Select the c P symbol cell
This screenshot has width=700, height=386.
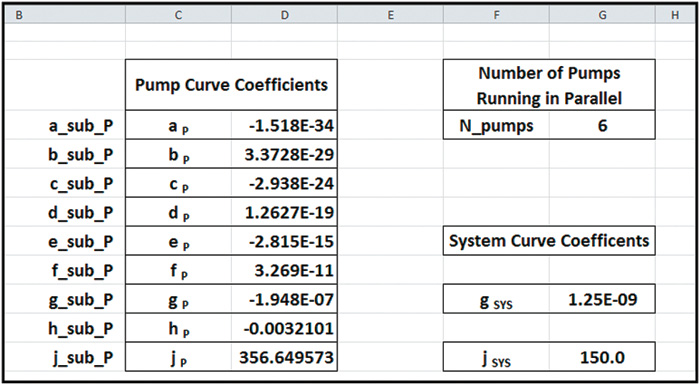coord(179,183)
